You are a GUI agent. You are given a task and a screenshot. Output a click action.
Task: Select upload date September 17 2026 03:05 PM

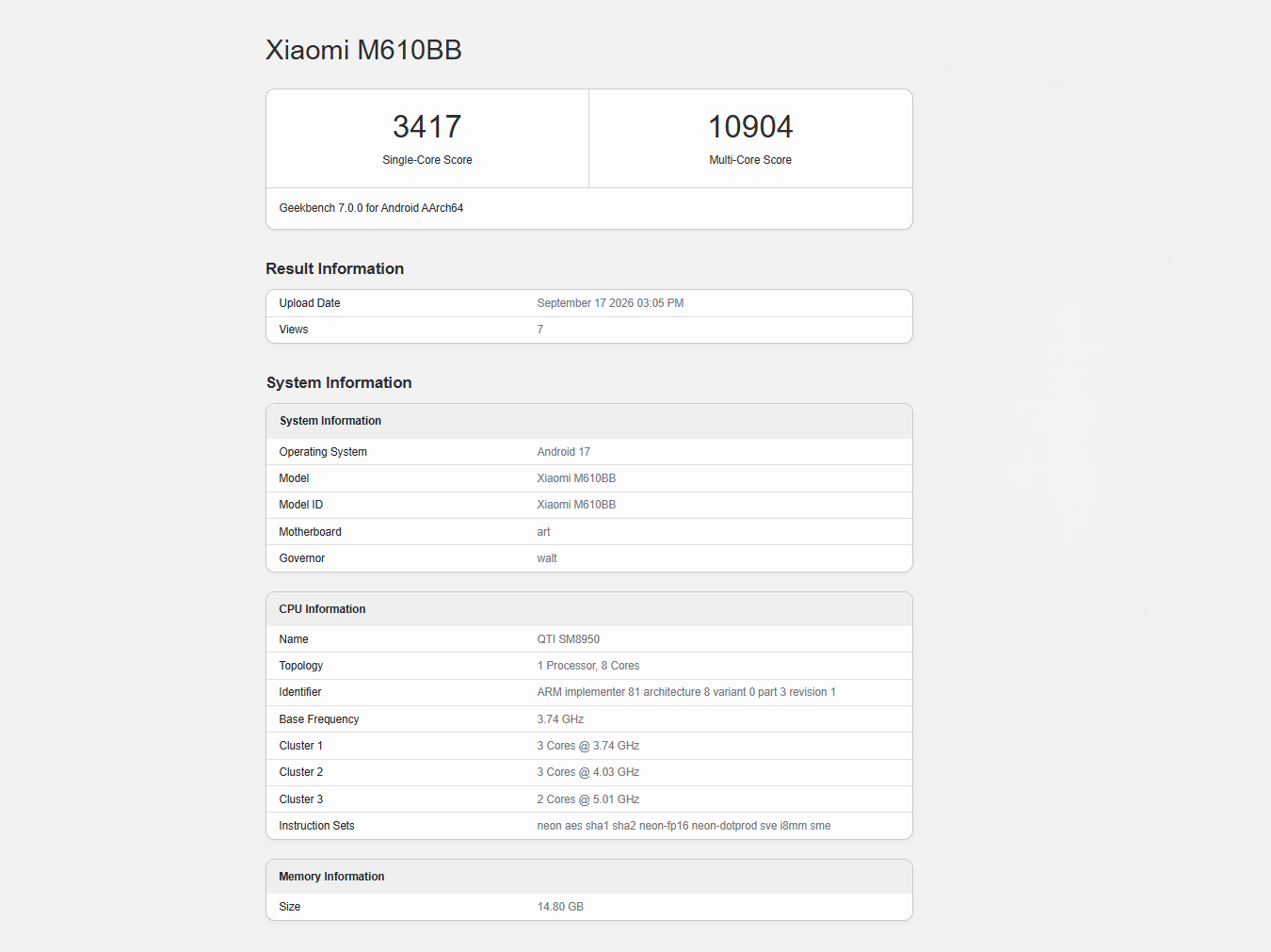click(x=610, y=303)
